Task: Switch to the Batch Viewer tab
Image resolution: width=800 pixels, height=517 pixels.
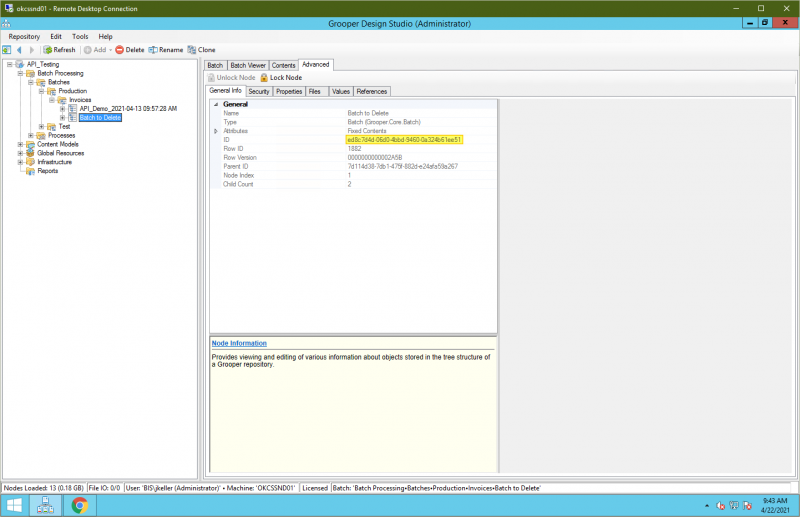Action: pyautogui.click(x=248, y=65)
